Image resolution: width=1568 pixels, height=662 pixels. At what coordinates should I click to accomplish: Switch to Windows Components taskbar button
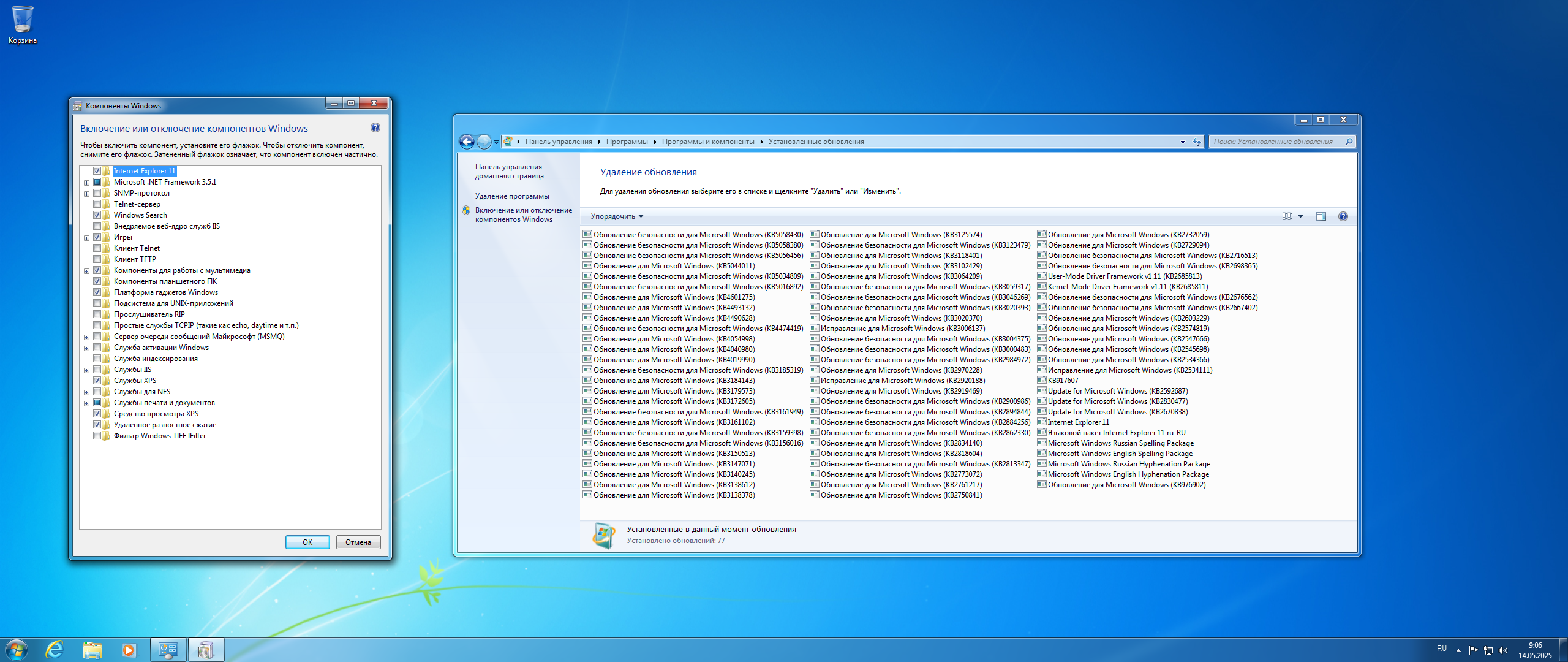point(206,650)
